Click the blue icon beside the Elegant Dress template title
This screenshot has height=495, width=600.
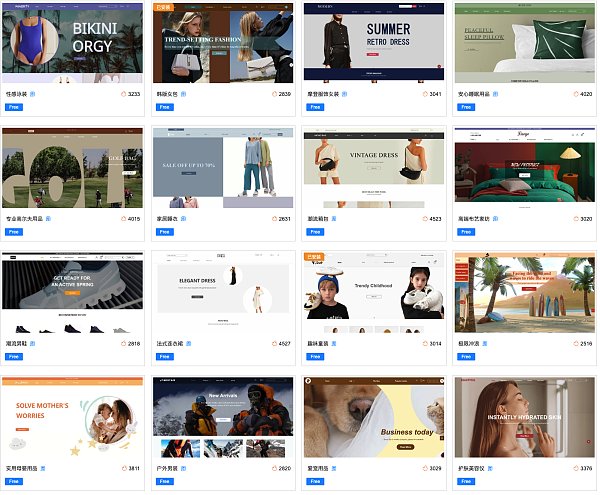(x=189, y=344)
